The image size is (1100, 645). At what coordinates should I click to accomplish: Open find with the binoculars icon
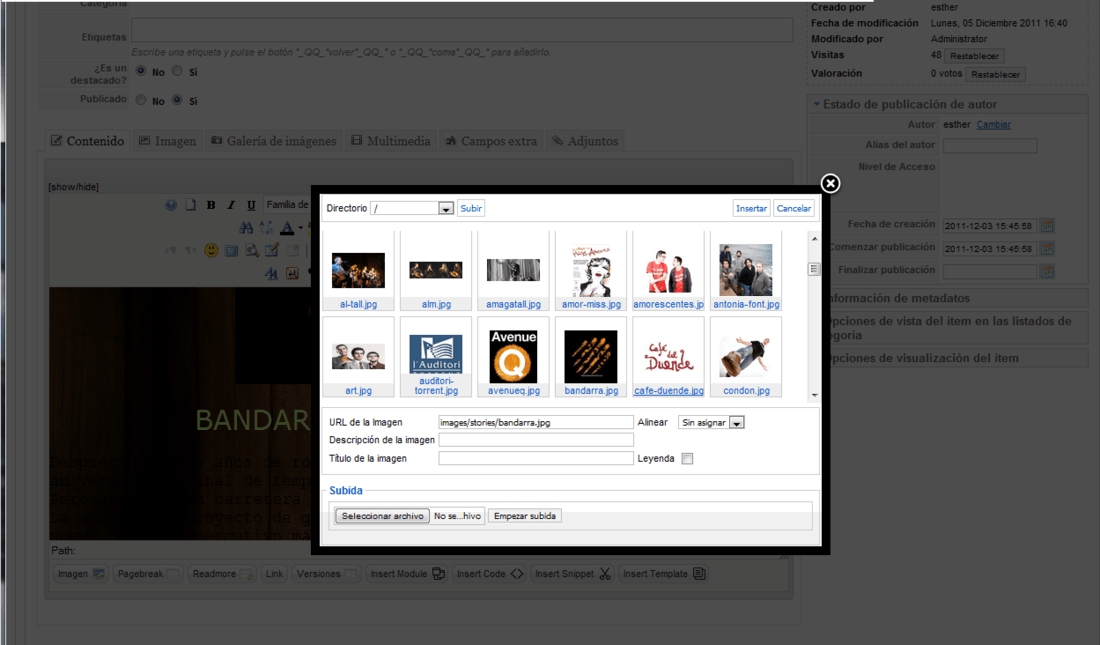[246, 228]
